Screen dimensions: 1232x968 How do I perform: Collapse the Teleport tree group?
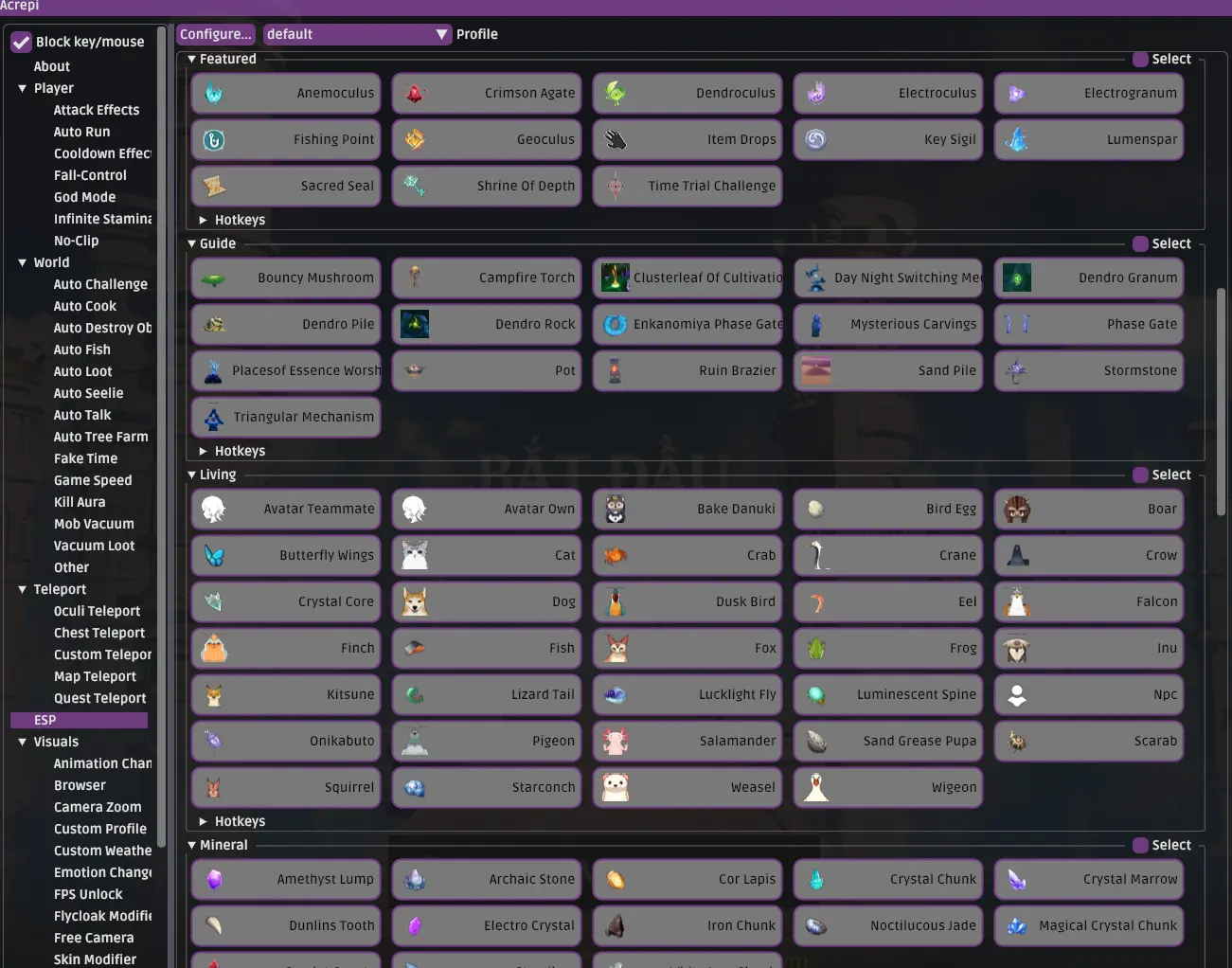(x=22, y=589)
